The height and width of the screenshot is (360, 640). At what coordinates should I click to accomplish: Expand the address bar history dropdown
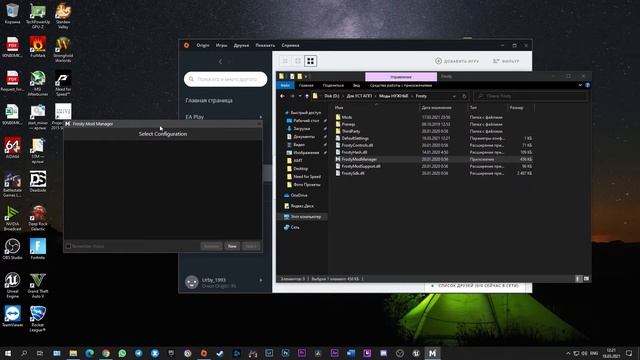454,96
